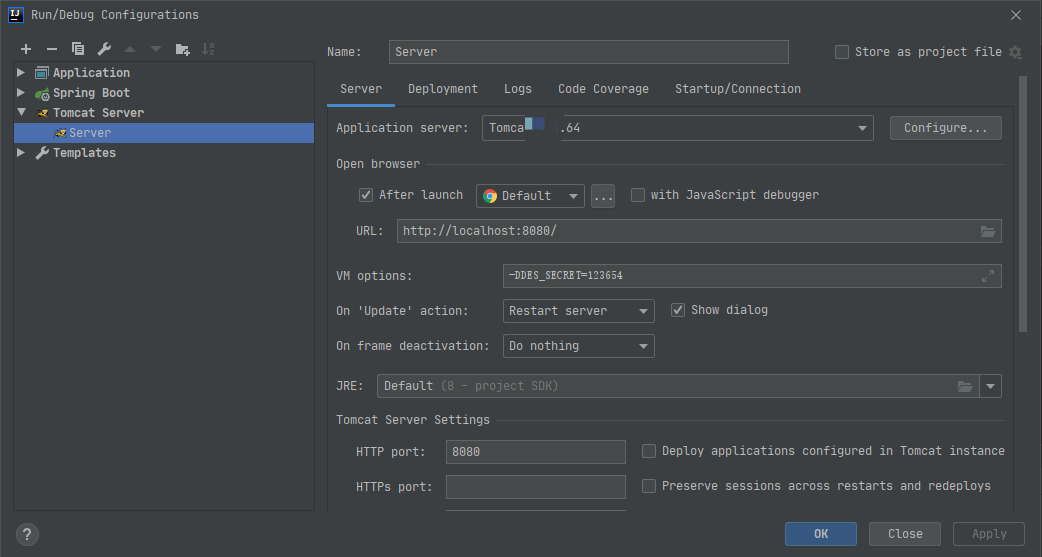This screenshot has width=1042, height=557.
Task: Open the On 'Update' action dropdown
Action: click(x=578, y=310)
